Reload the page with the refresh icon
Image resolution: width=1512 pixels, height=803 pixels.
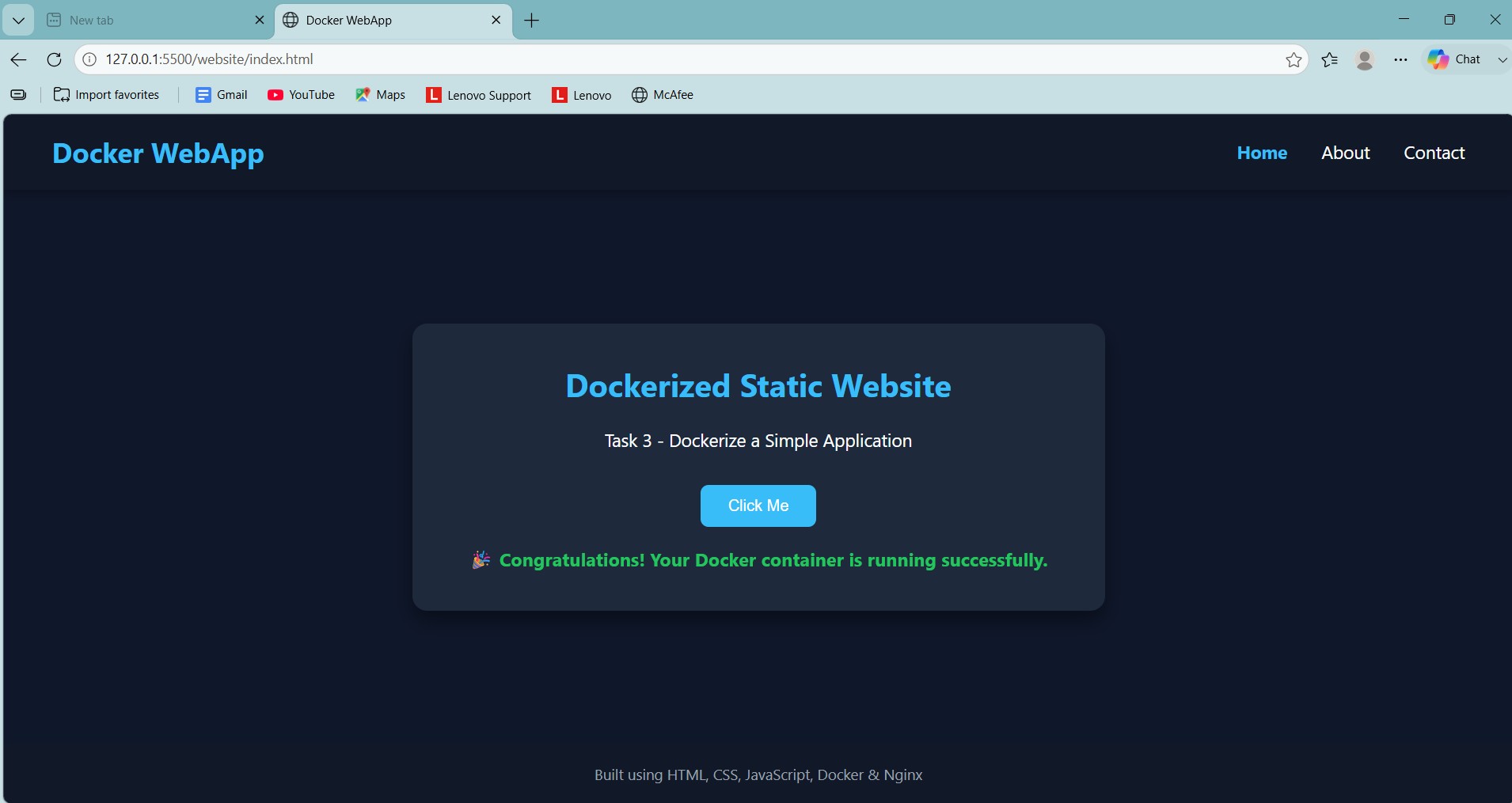coord(54,59)
